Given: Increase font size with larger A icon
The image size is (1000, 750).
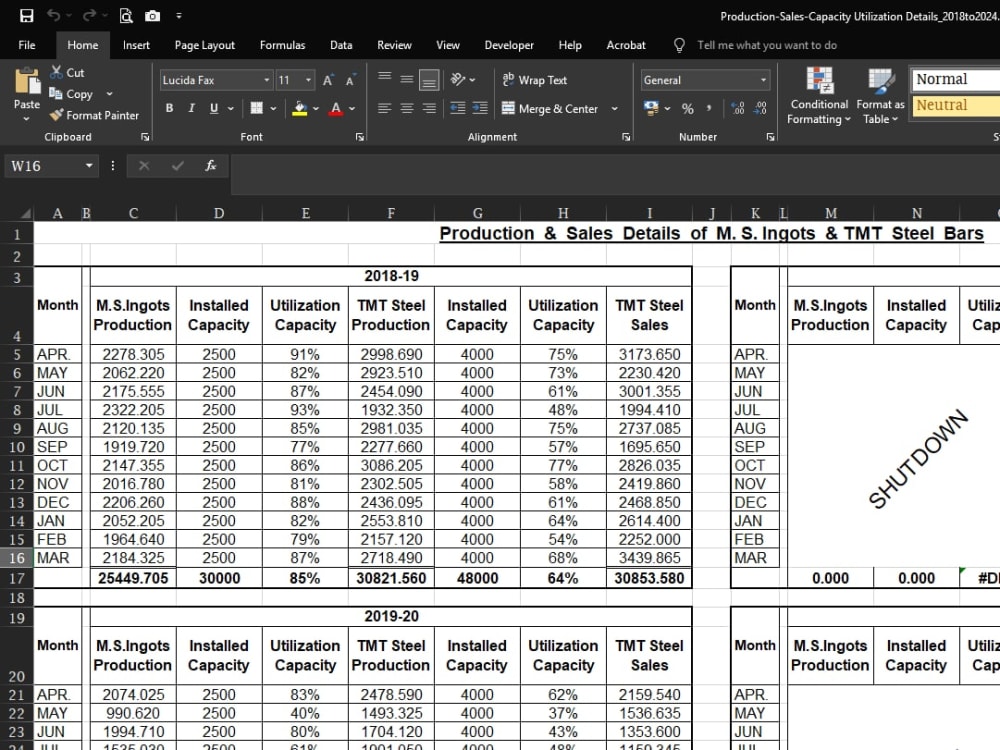Looking at the screenshot, I should coord(328,80).
